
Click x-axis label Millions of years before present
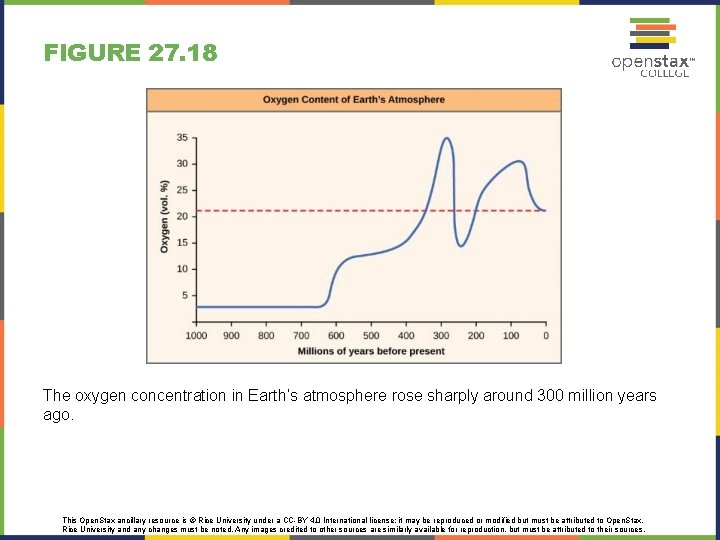(x=371, y=351)
